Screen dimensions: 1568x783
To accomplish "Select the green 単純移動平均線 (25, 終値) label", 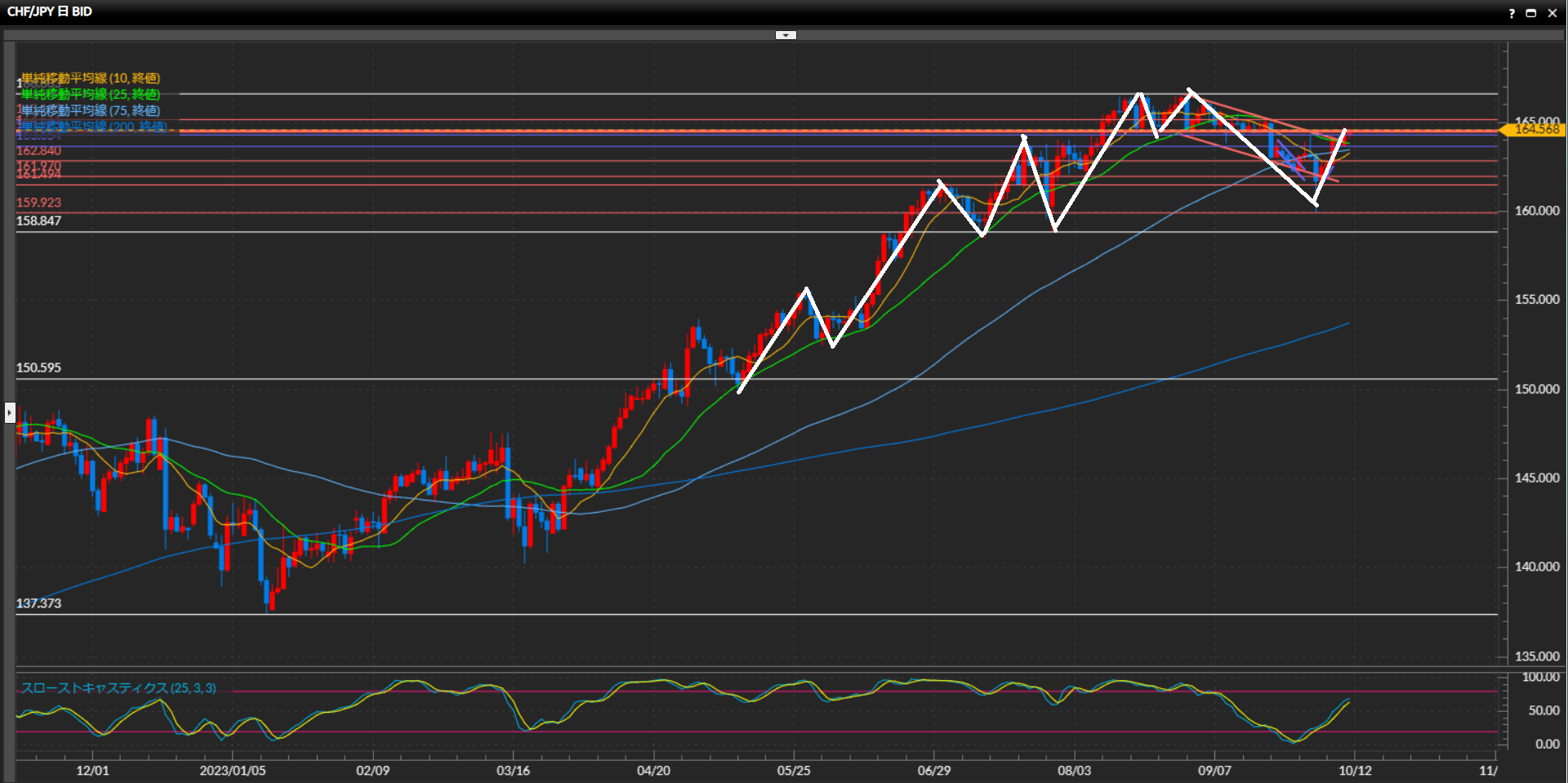I will (x=91, y=95).
